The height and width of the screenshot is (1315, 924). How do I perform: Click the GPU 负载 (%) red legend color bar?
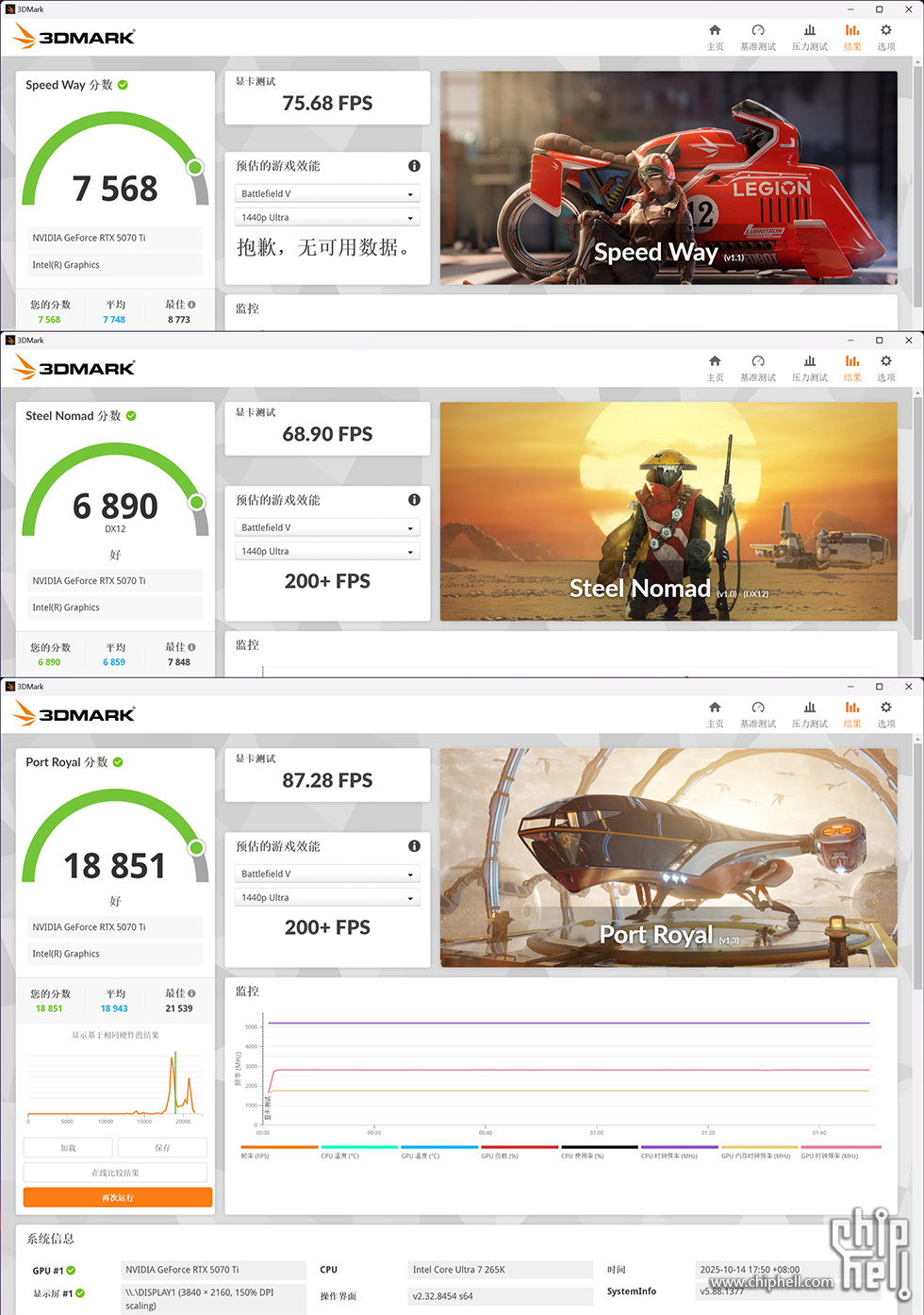pyautogui.click(x=520, y=1147)
